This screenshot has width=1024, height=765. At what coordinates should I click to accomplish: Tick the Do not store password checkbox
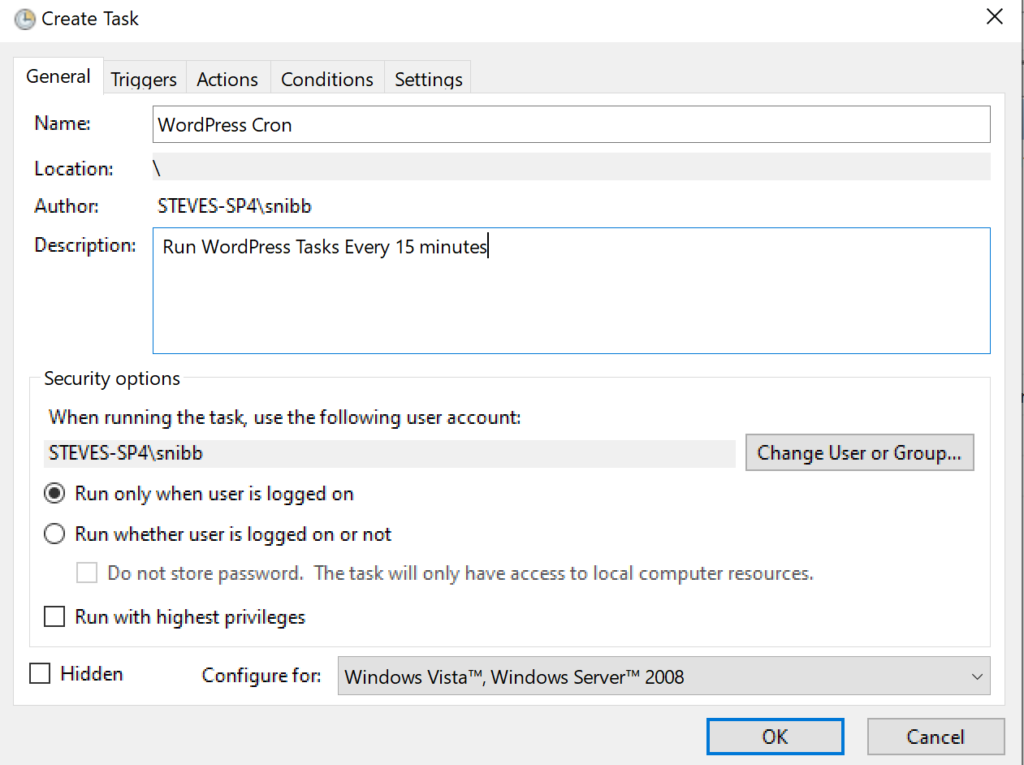[x=88, y=573]
